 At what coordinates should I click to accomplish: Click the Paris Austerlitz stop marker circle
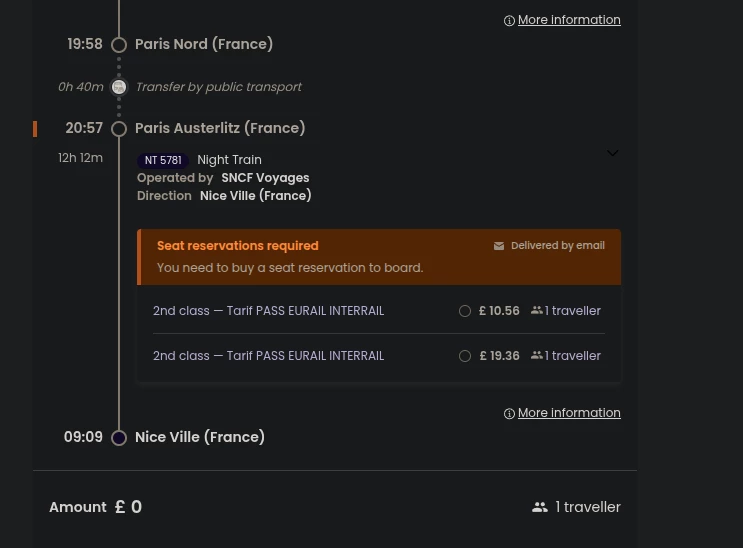pos(119,129)
